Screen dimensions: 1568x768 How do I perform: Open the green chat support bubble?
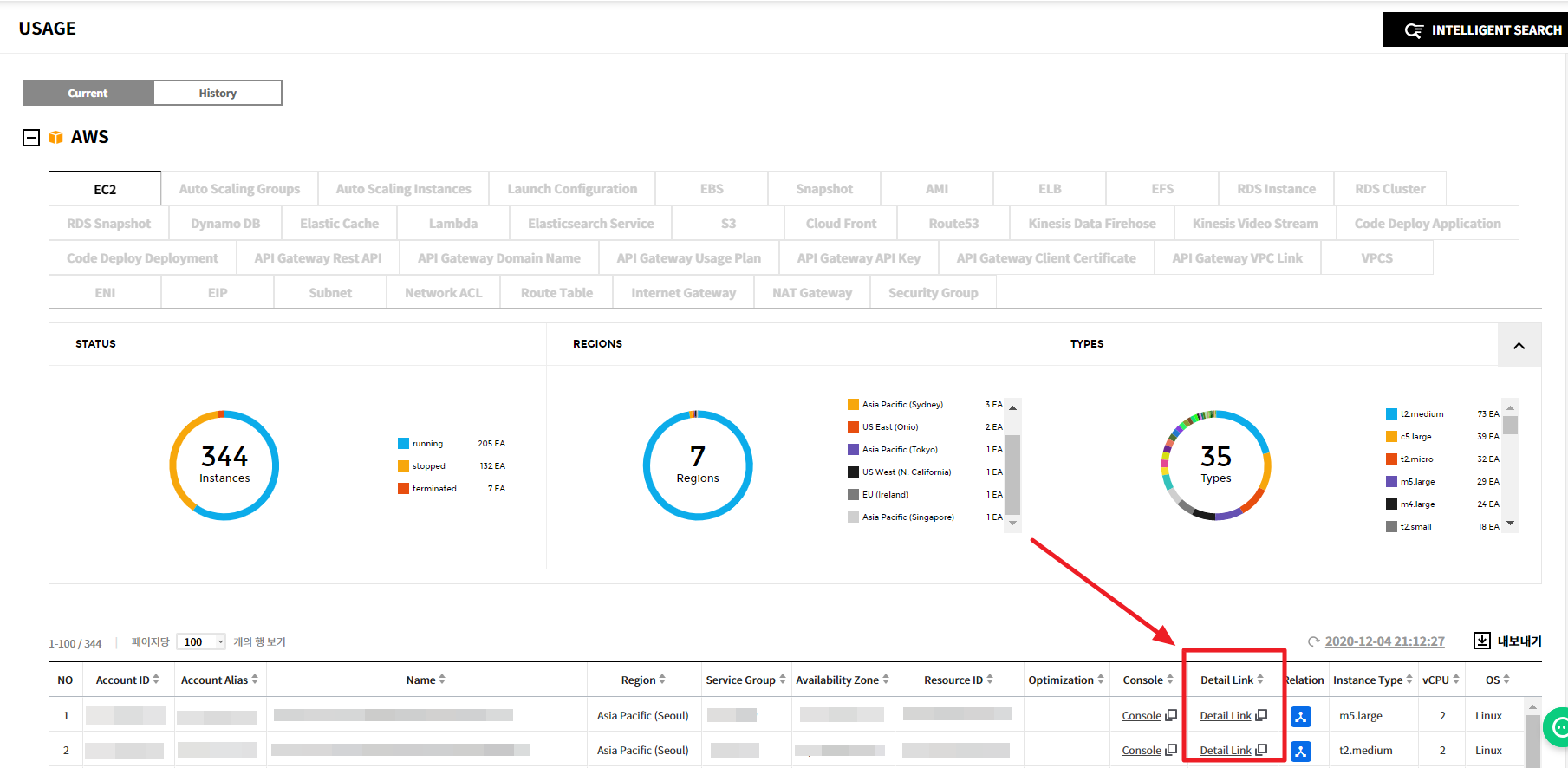(x=1558, y=726)
